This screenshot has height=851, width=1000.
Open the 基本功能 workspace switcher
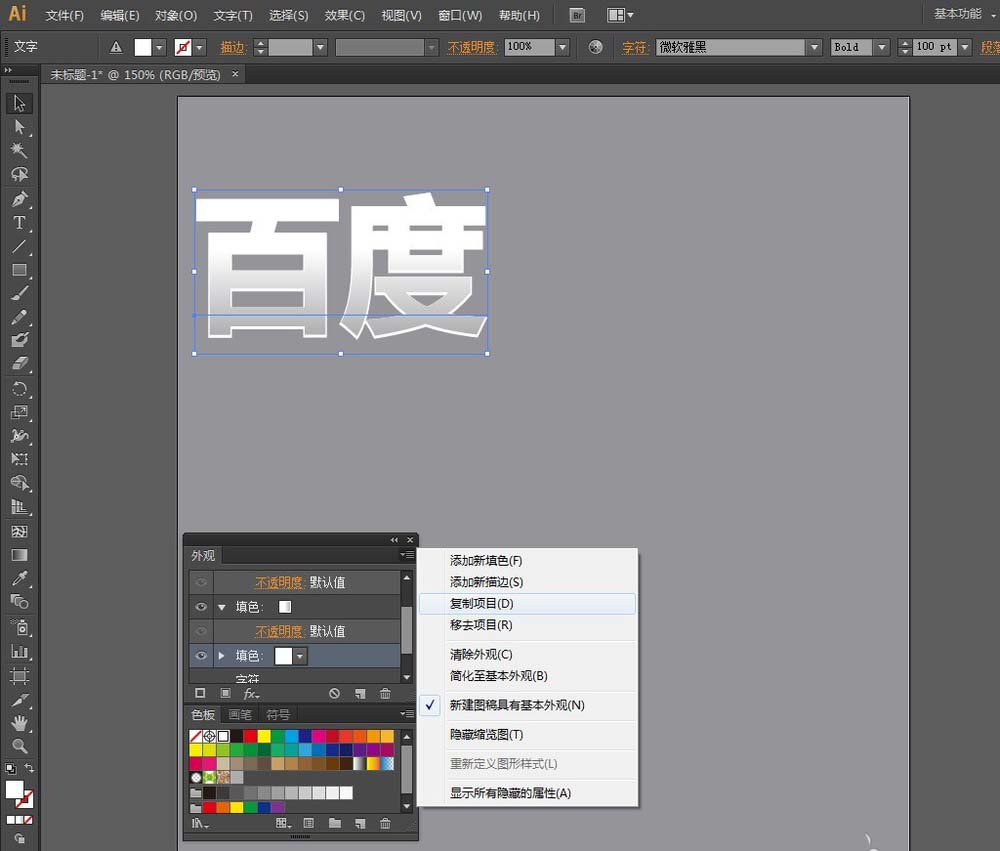click(963, 14)
